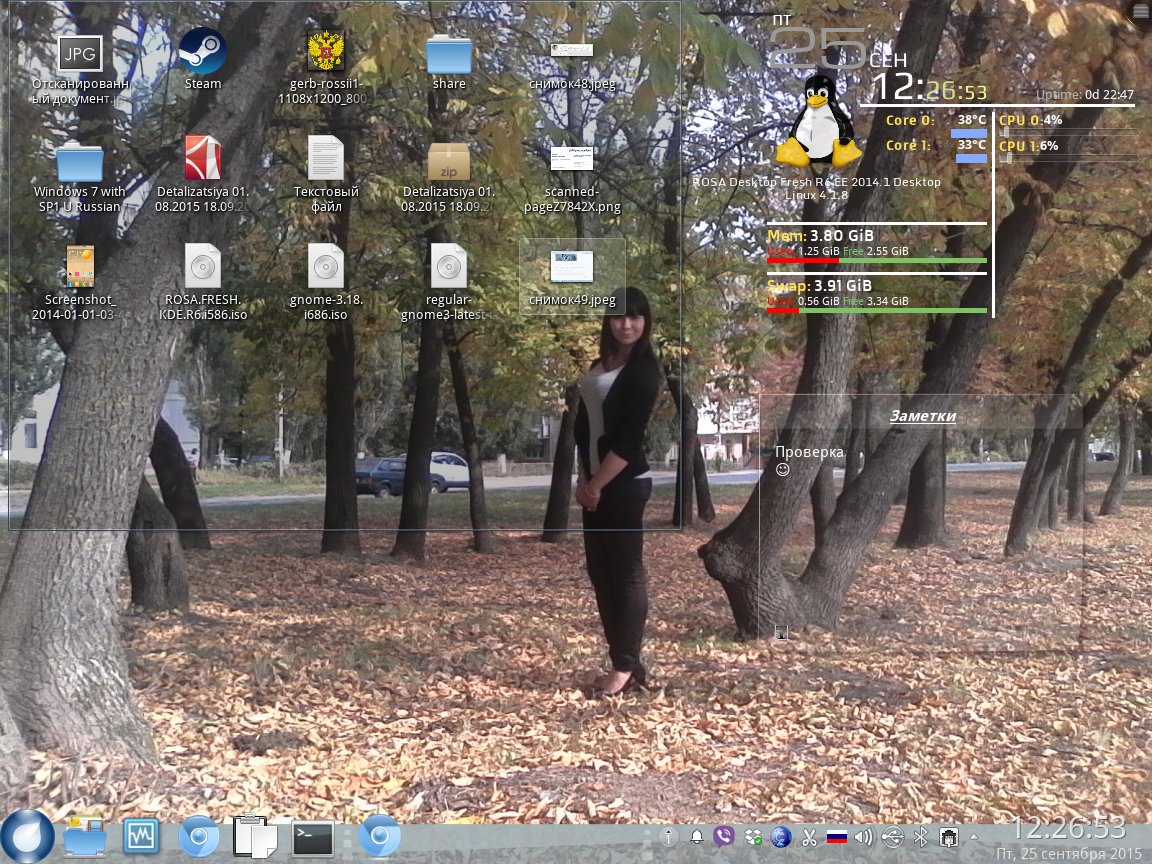Select the scanned-pageZ7842X.png thumbnail
The image size is (1152, 864).
click(x=572, y=158)
